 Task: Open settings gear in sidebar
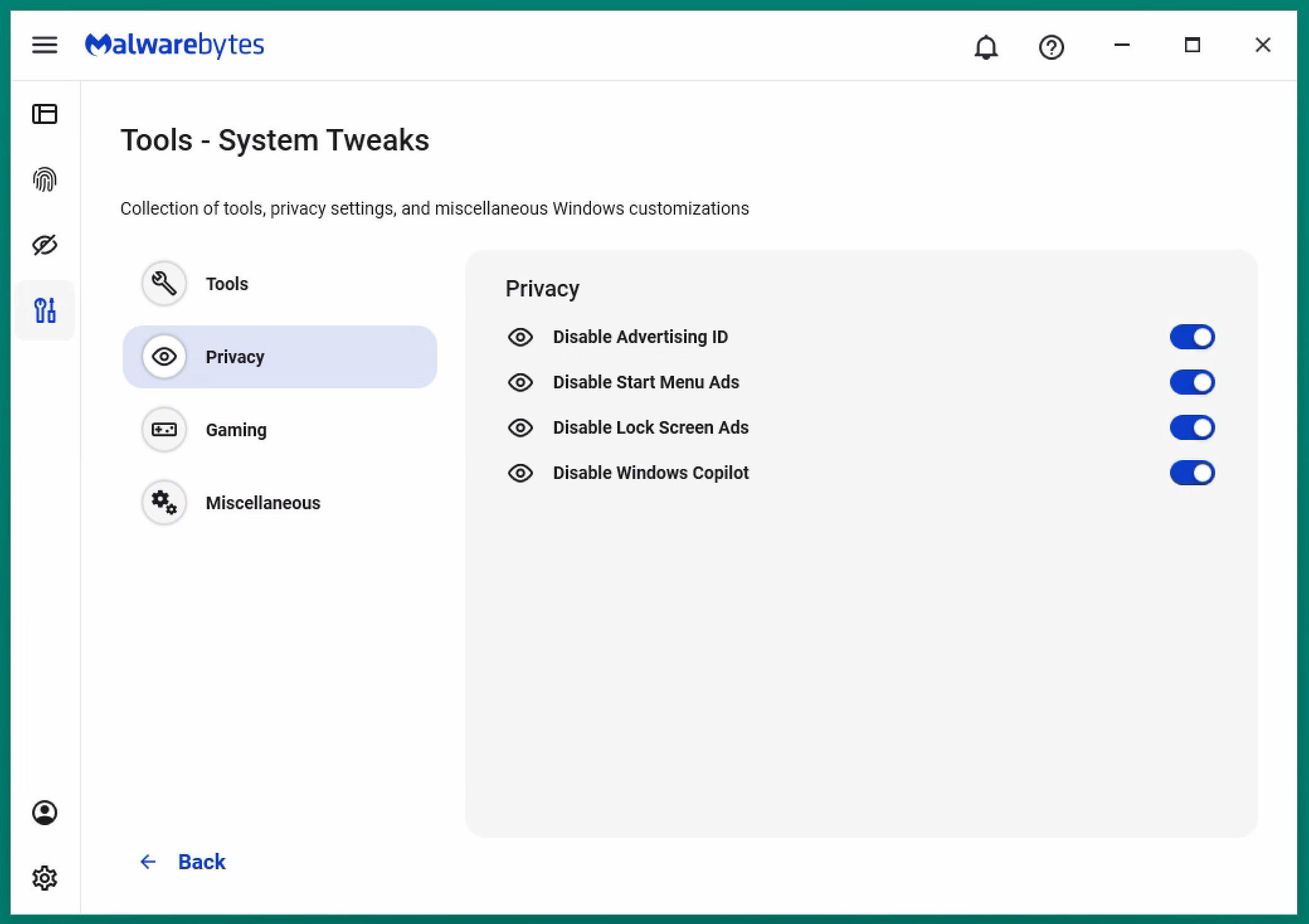pyautogui.click(x=44, y=877)
